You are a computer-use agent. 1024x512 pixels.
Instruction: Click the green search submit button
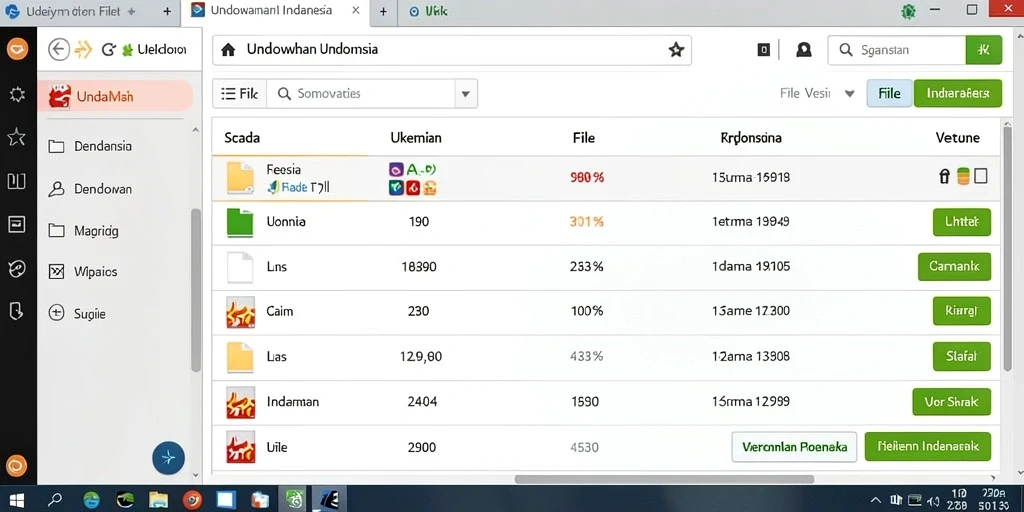pos(983,50)
